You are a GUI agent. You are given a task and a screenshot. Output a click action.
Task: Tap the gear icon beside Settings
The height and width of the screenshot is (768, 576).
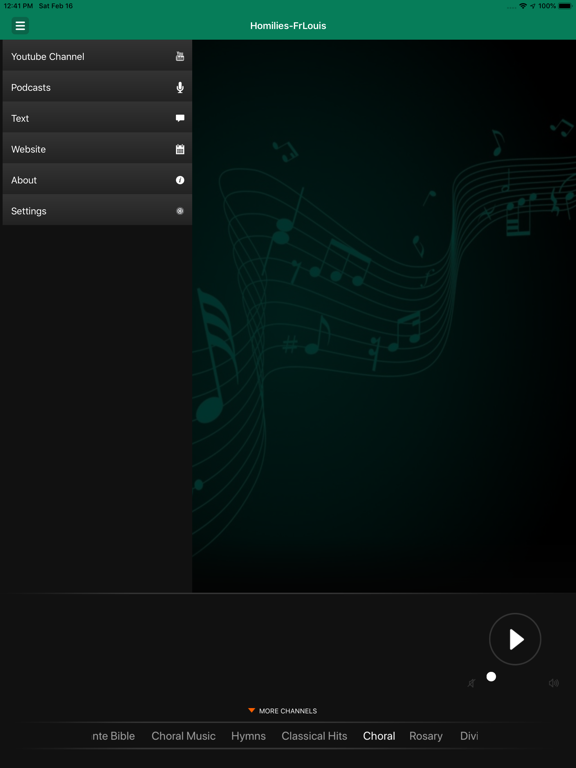click(180, 211)
